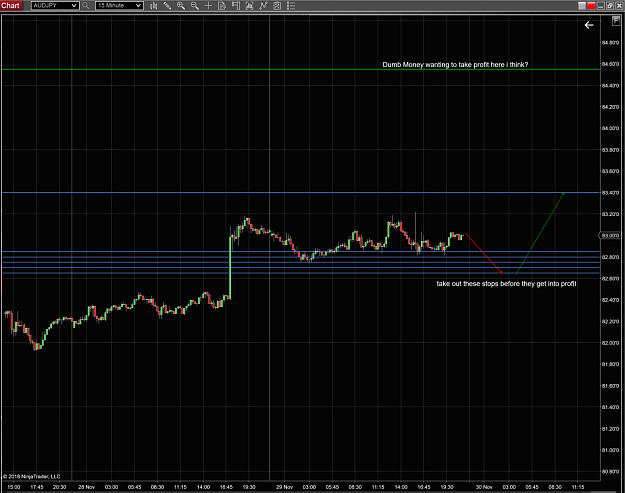Click the 84.80 price axis label
The height and width of the screenshot is (493, 625).
coord(610,43)
